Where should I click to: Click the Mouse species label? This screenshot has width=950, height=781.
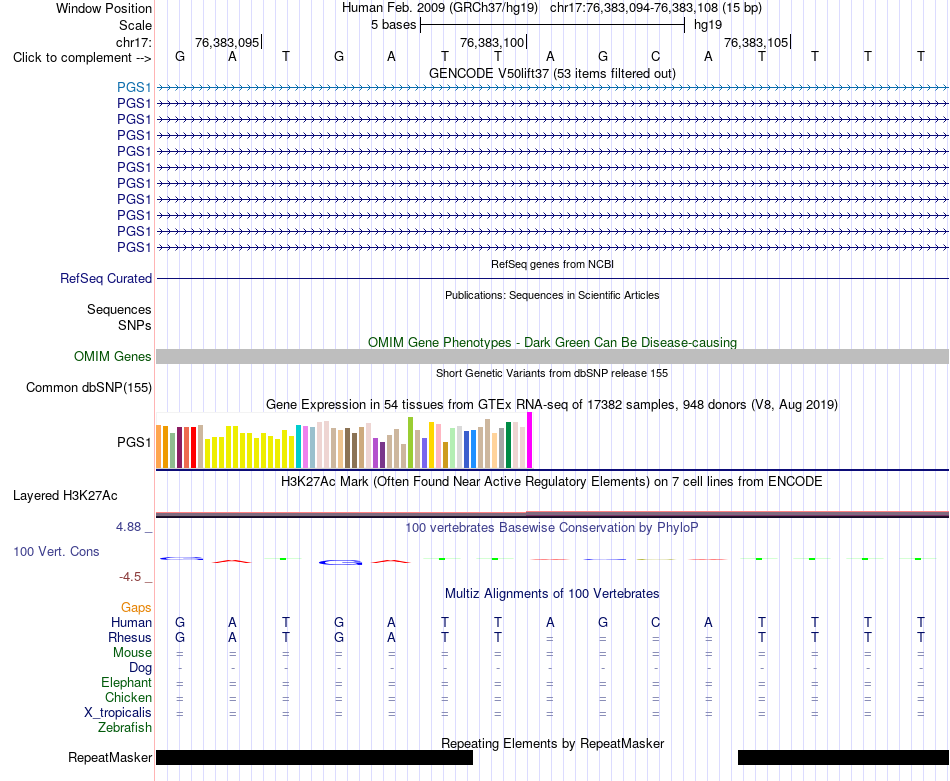[132, 653]
